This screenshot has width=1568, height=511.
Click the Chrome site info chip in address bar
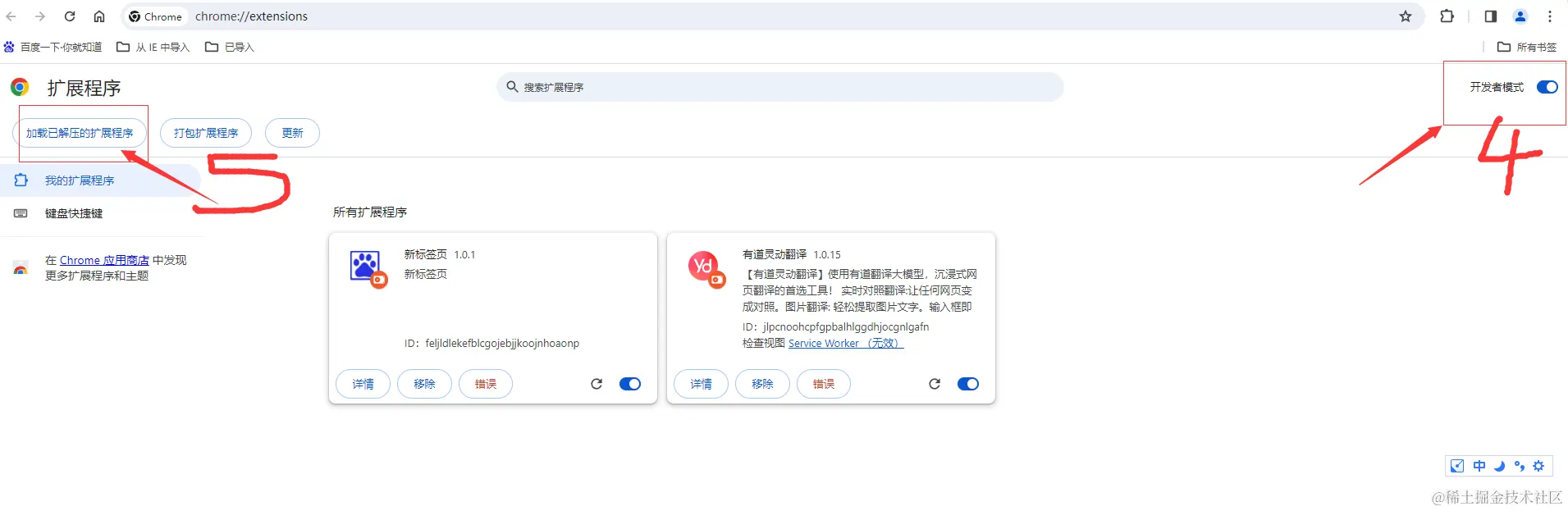(x=156, y=16)
